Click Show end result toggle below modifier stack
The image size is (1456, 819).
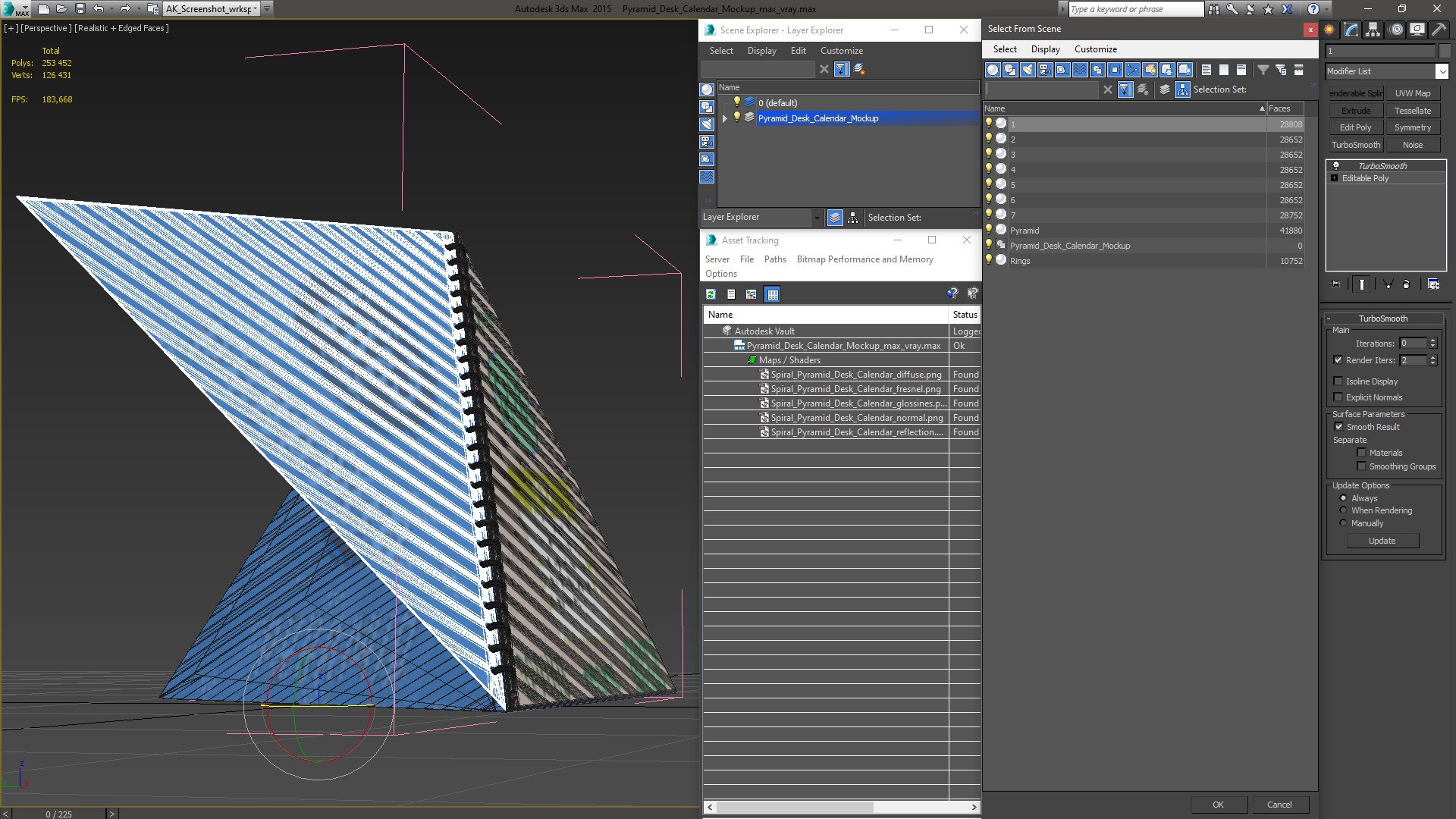[1362, 284]
